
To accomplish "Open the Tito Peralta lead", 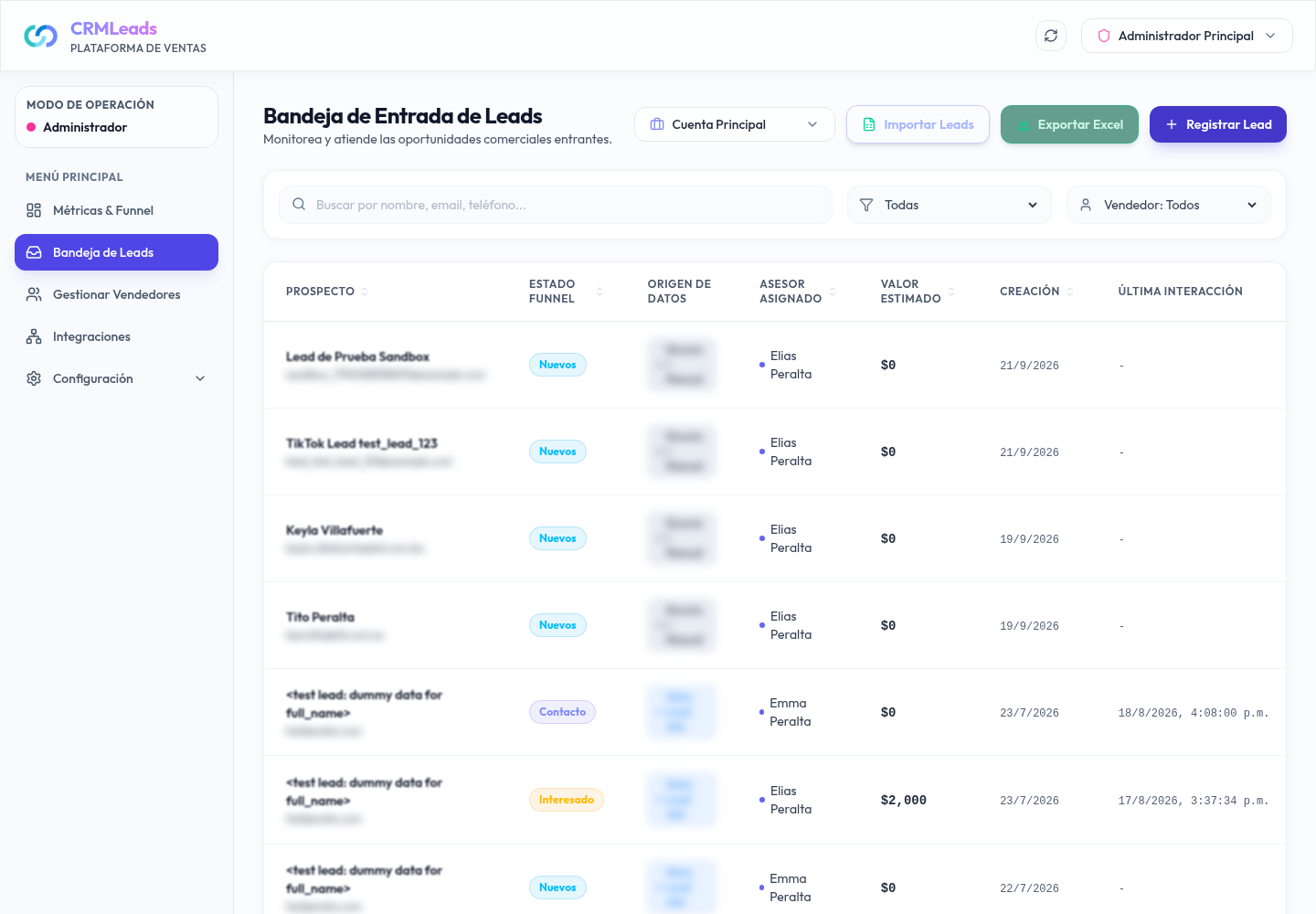I will pos(775,625).
